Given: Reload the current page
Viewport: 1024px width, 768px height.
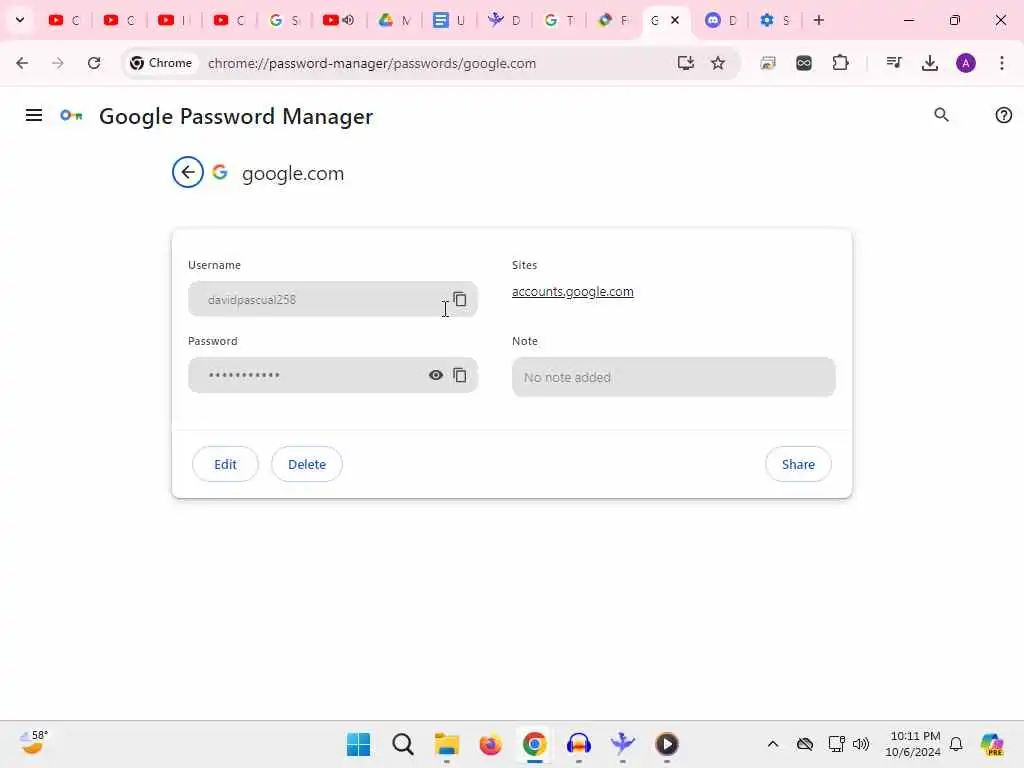Looking at the screenshot, I should click(x=94, y=63).
